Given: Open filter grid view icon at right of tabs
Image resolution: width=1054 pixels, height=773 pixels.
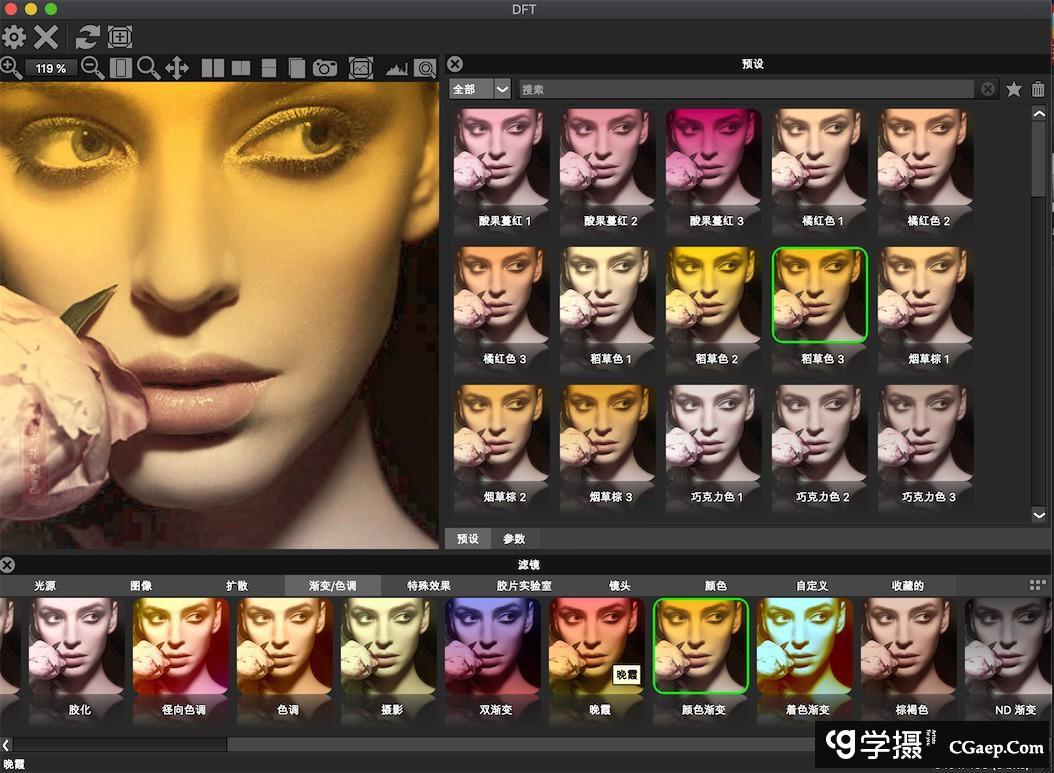Looking at the screenshot, I should (x=1038, y=585).
